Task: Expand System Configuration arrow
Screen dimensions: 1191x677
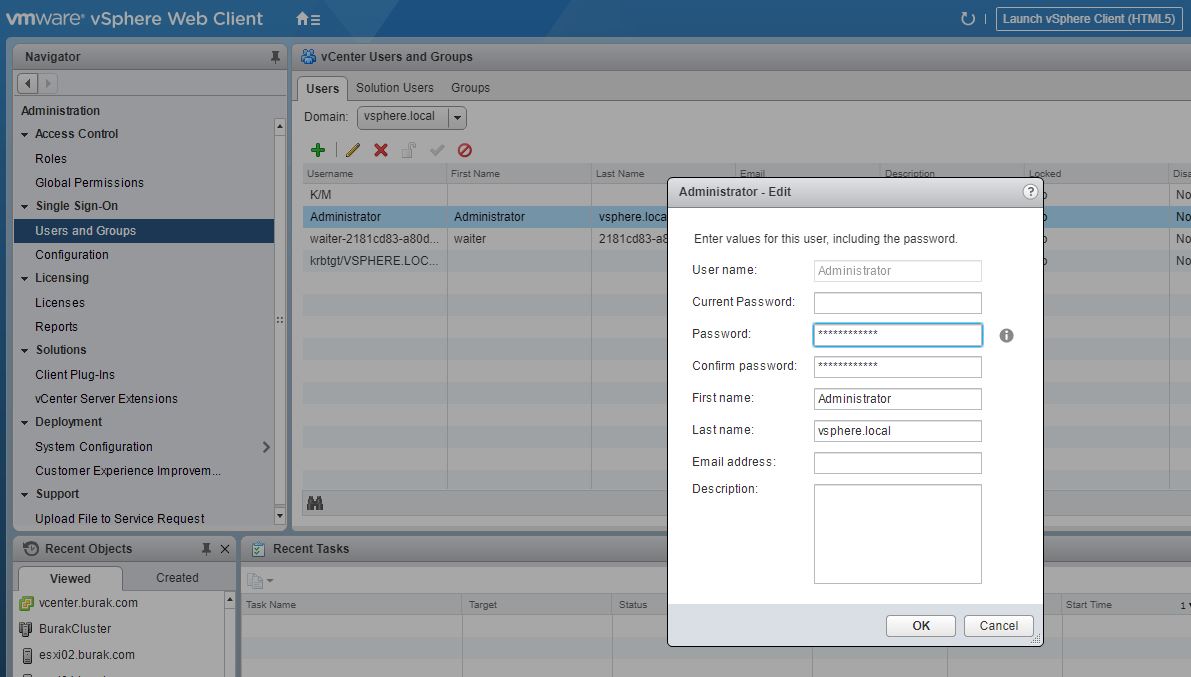Action: click(266, 447)
